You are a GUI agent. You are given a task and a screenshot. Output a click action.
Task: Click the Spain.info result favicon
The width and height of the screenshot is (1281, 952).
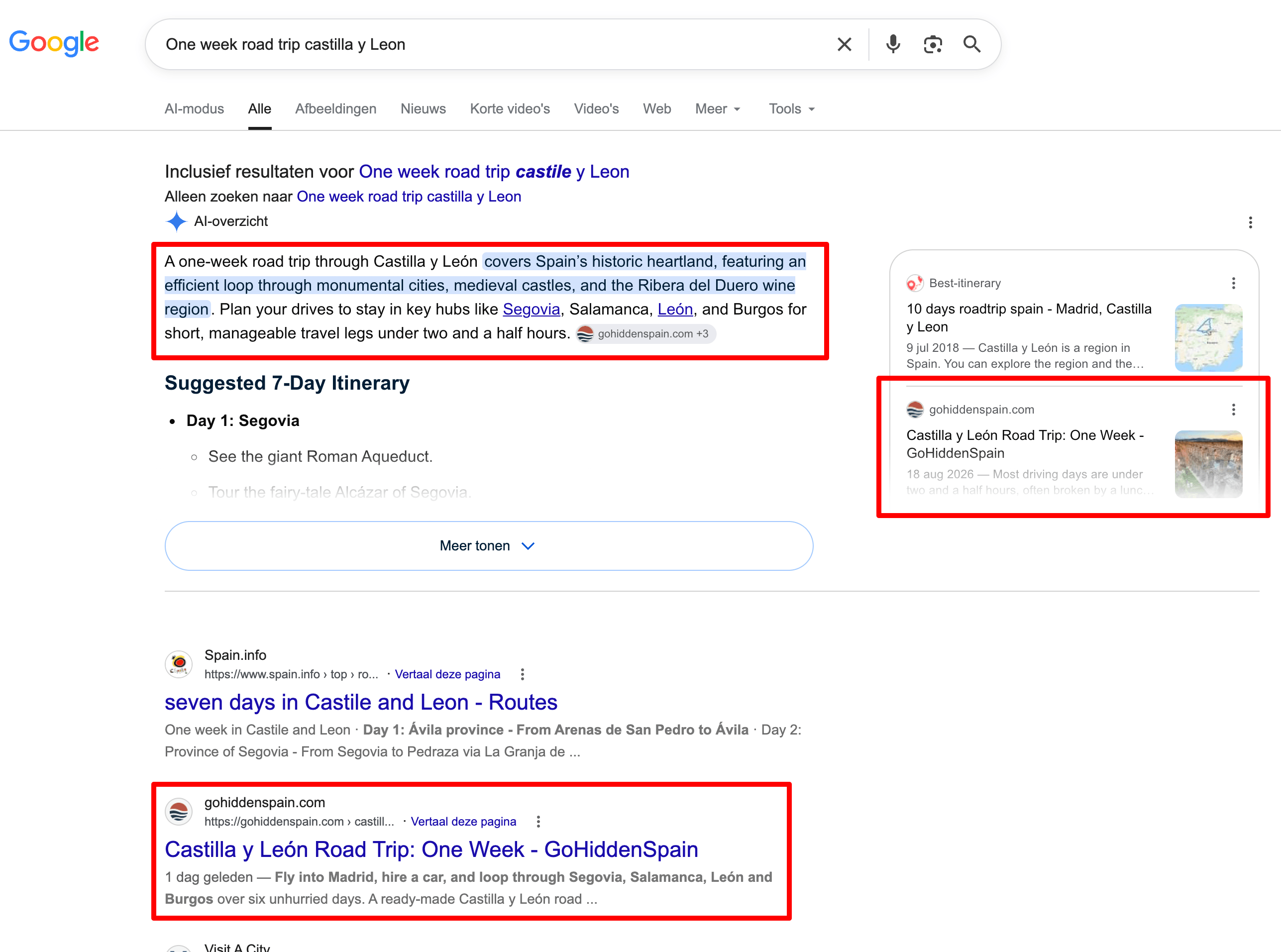[179, 664]
